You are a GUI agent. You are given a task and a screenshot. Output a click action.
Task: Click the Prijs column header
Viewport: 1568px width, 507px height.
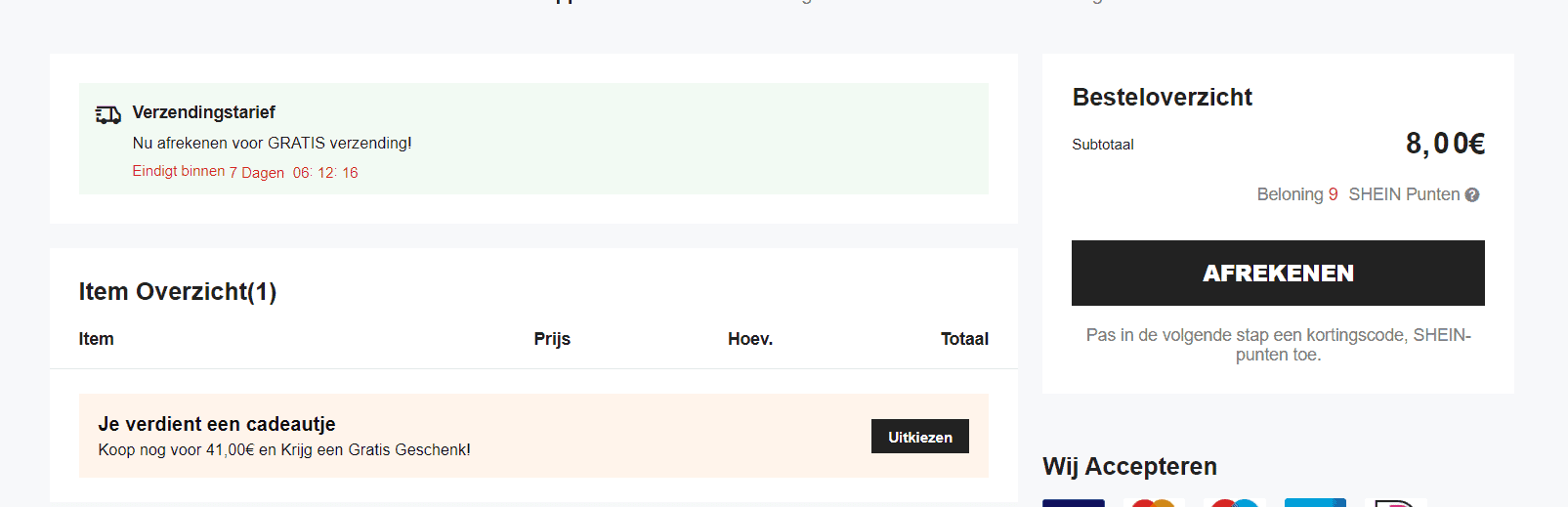(x=552, y=339)
